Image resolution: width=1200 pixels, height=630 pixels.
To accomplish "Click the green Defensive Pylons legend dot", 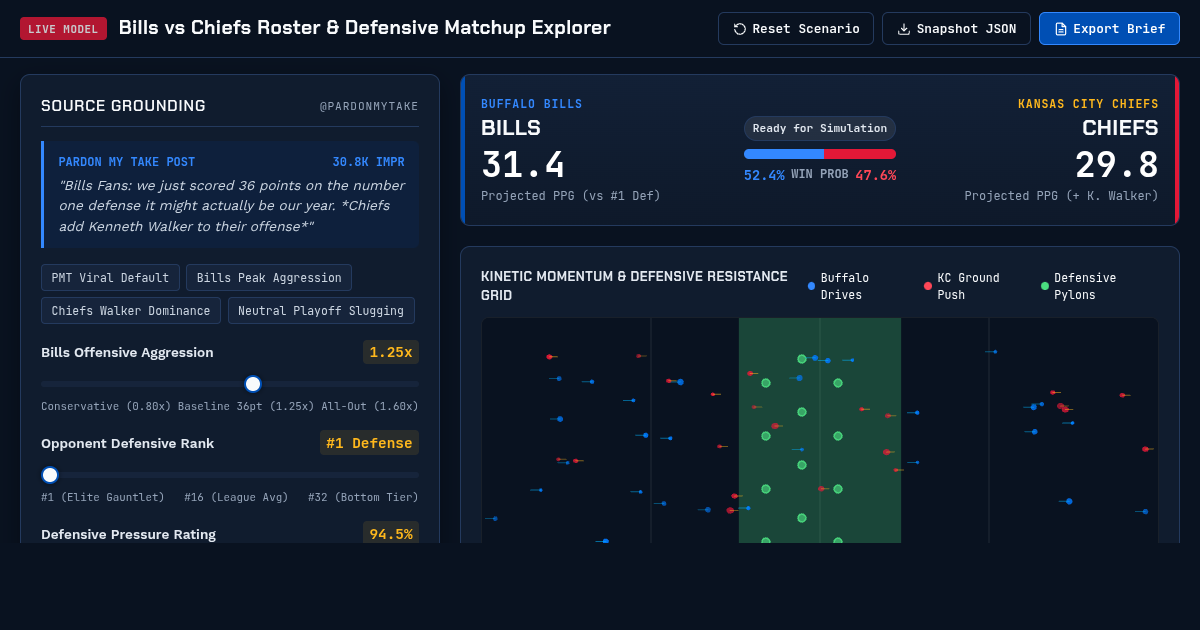I will (1045, 286).
